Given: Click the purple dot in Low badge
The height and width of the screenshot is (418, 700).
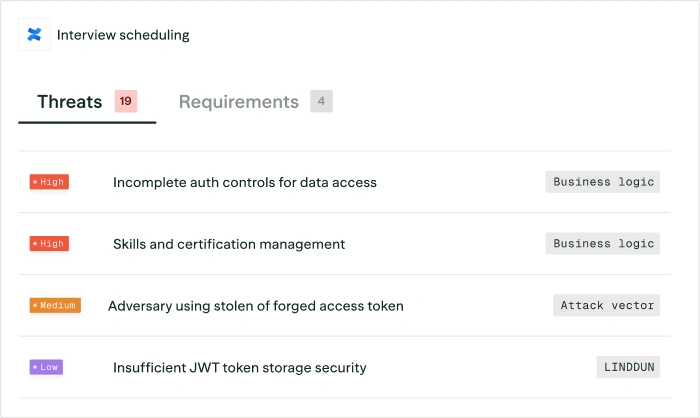Looking at the screenshot, I should (35, 367).
